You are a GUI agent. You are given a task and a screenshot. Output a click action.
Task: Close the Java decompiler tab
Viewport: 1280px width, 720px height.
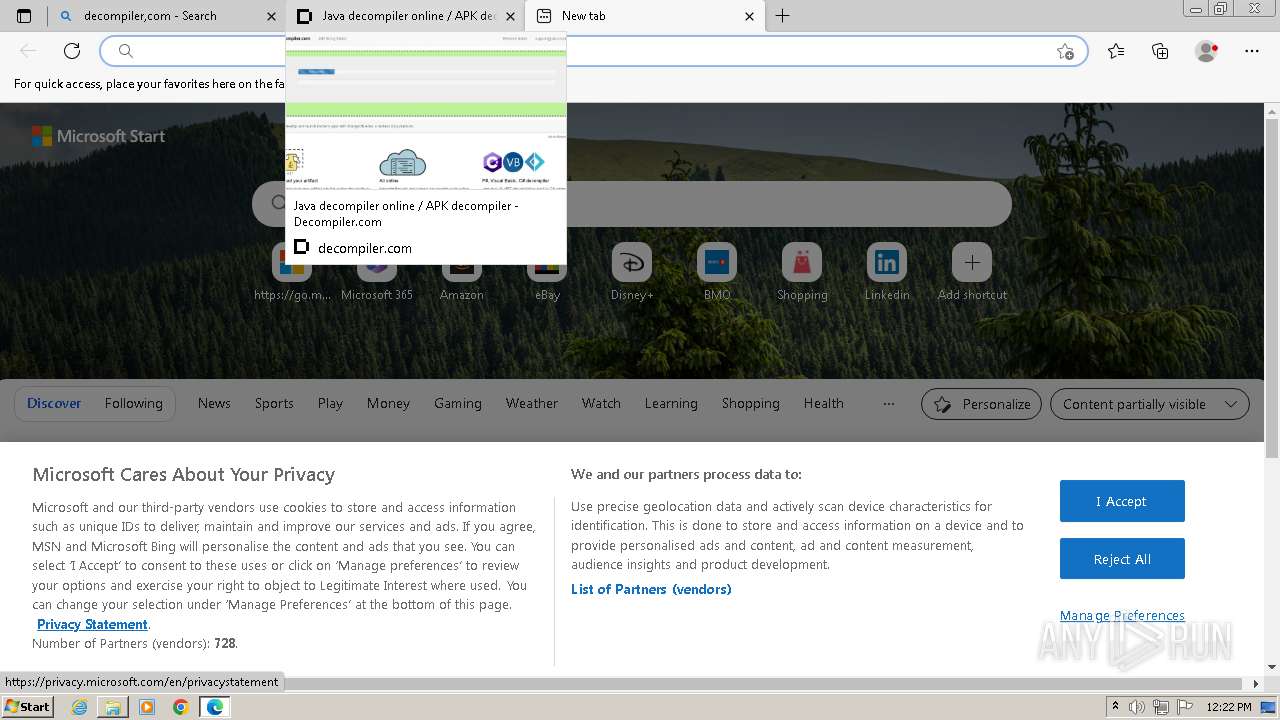pos(511,16)
